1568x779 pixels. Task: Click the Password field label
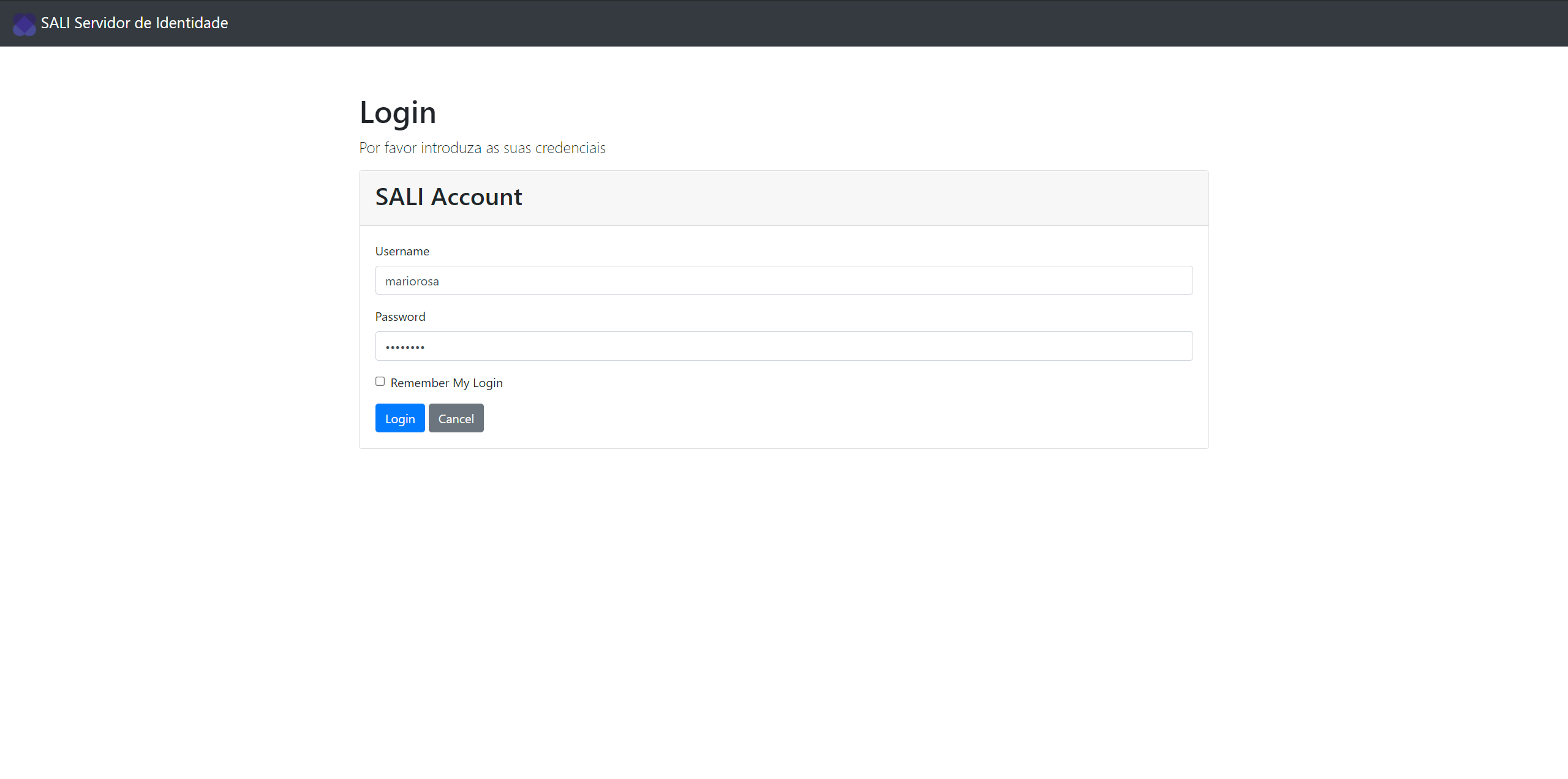(x=400, y=317)
